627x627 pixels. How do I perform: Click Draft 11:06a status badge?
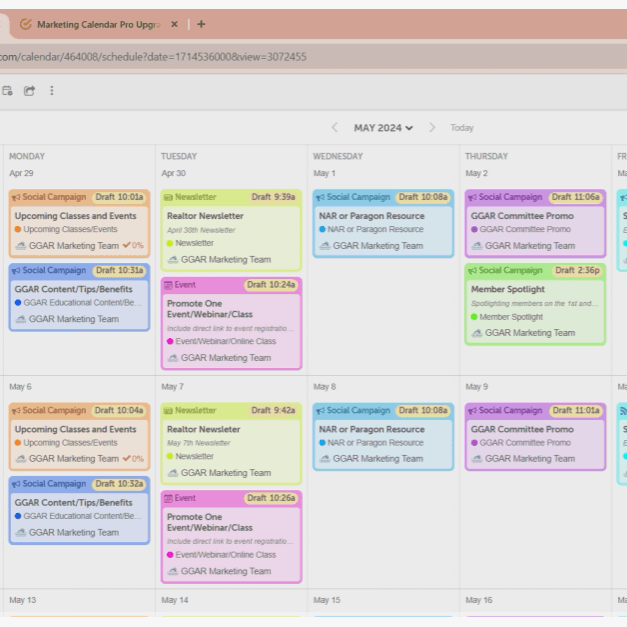(575, 197)
